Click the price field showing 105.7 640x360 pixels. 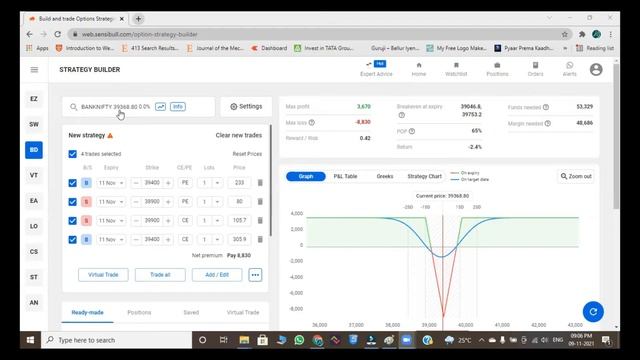[239, 220]
